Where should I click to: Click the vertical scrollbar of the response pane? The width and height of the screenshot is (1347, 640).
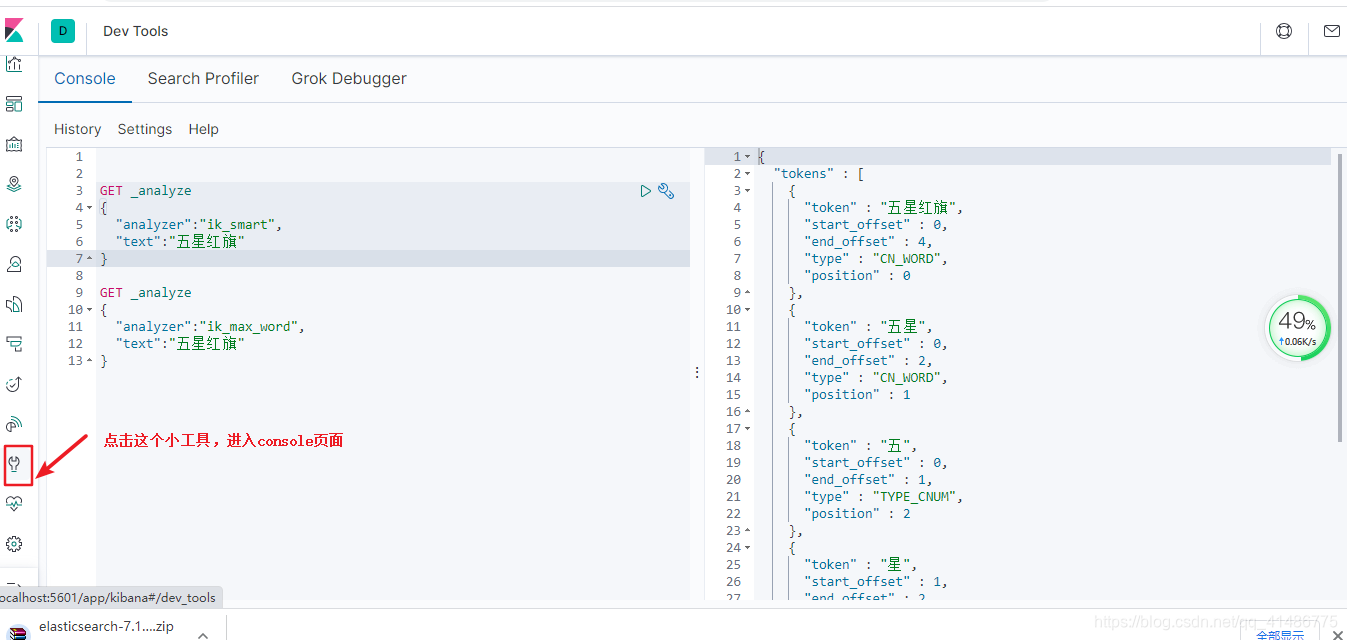[x=1340, y=297]
